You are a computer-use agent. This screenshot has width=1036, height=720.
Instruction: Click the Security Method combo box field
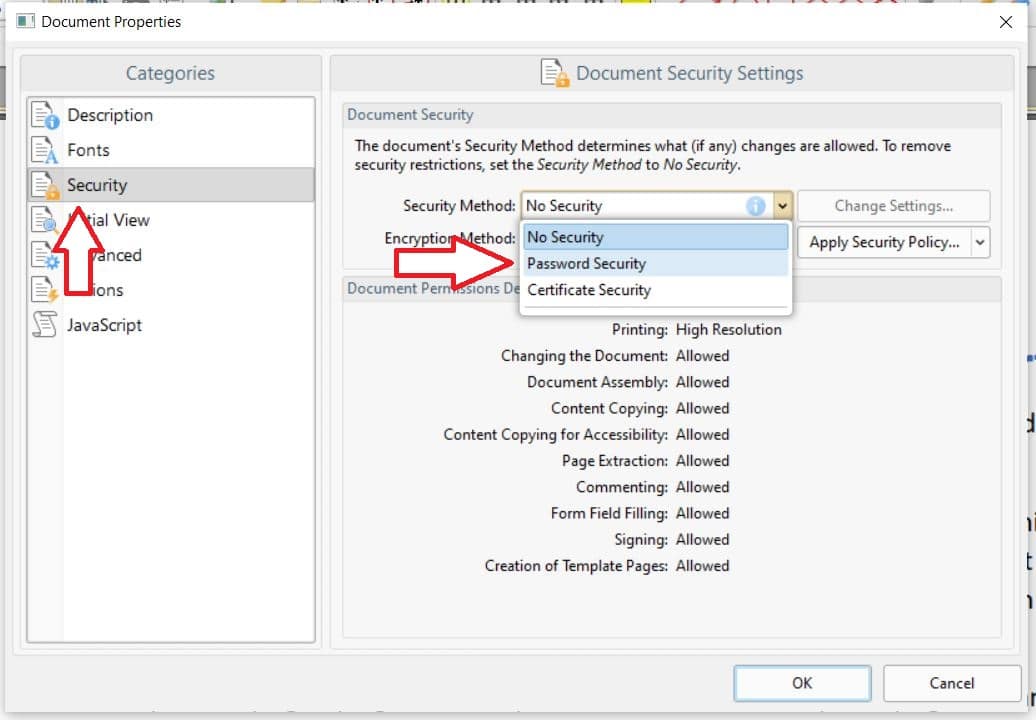click(656, 206)
